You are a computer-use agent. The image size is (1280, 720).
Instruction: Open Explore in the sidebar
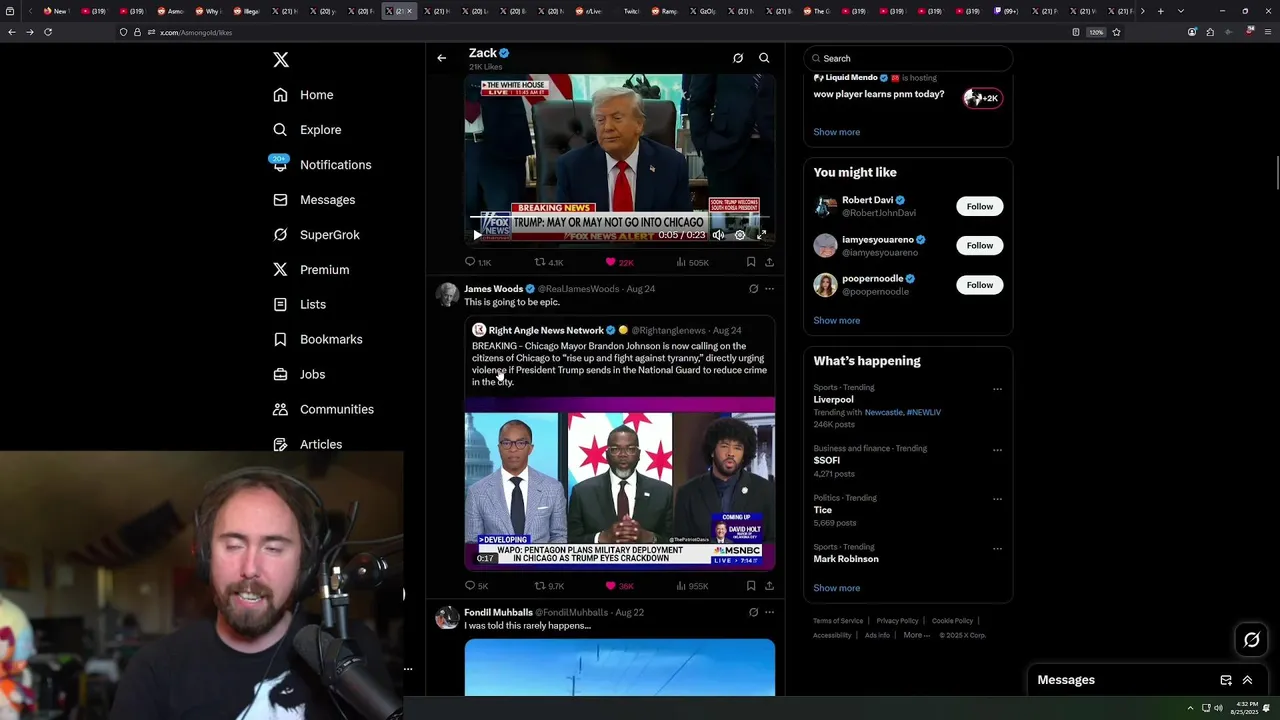click(x=307, y=130)
